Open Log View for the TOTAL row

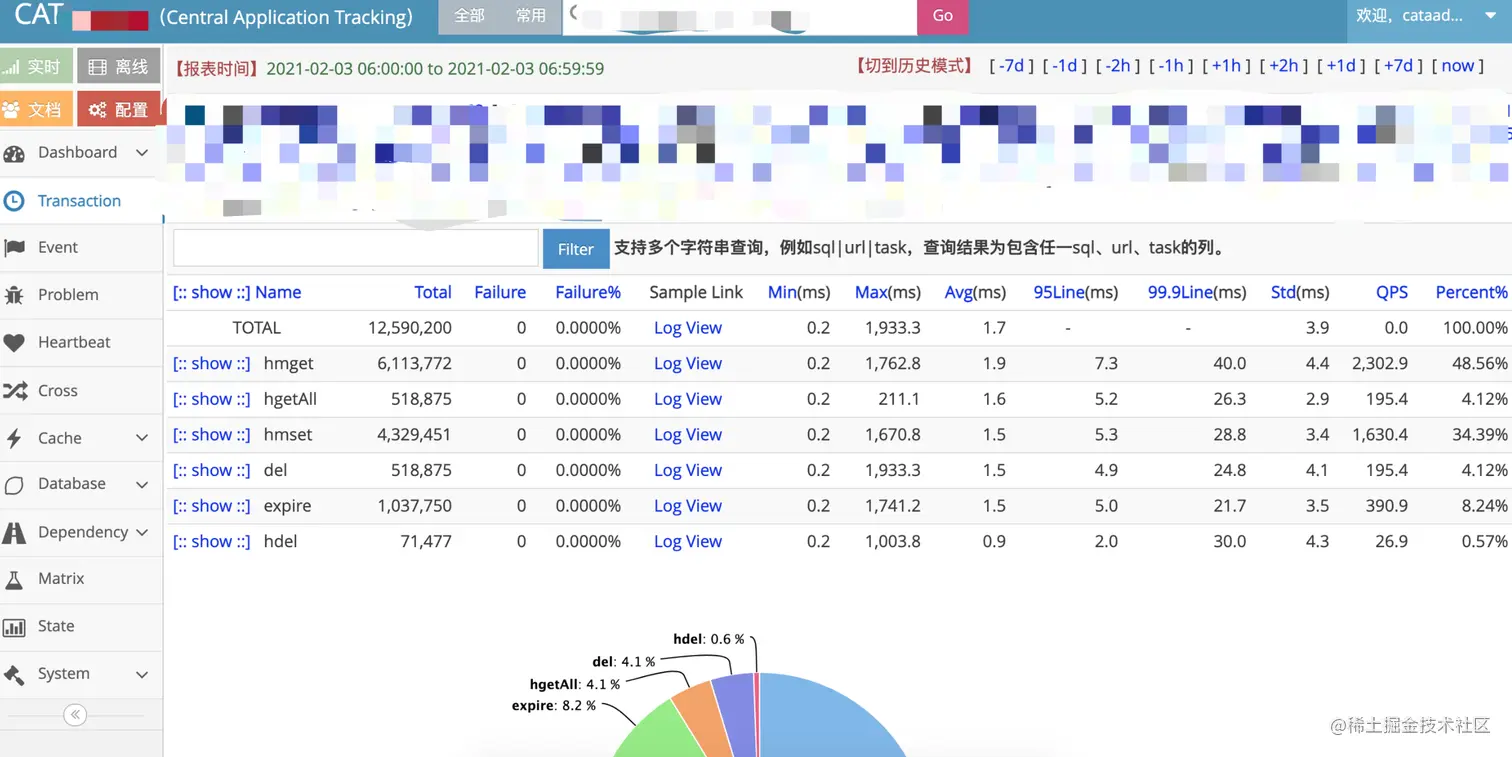pyautogui.click(x=688, y=328)
